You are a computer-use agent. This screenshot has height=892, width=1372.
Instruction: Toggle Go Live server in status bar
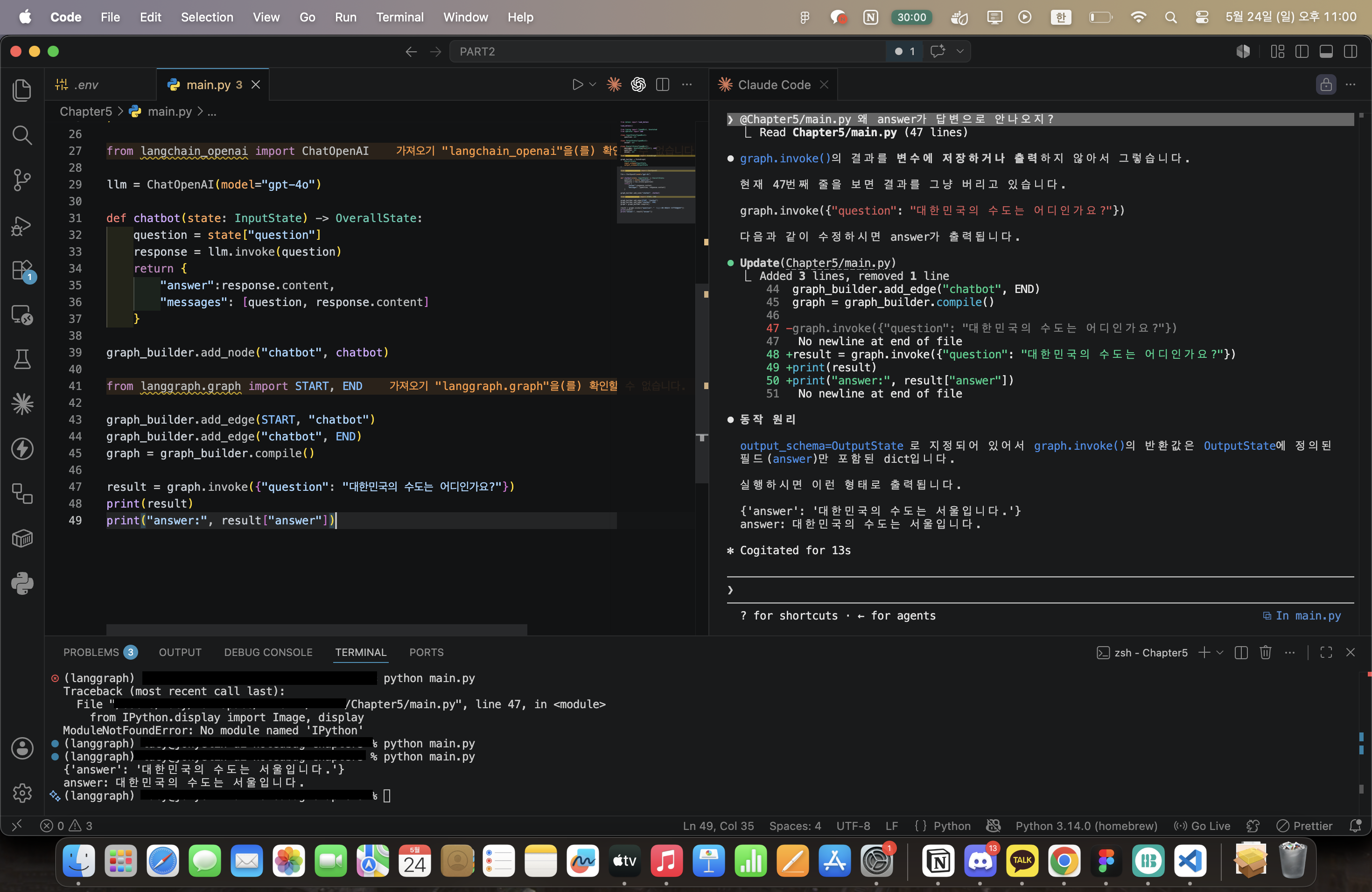1202,826
